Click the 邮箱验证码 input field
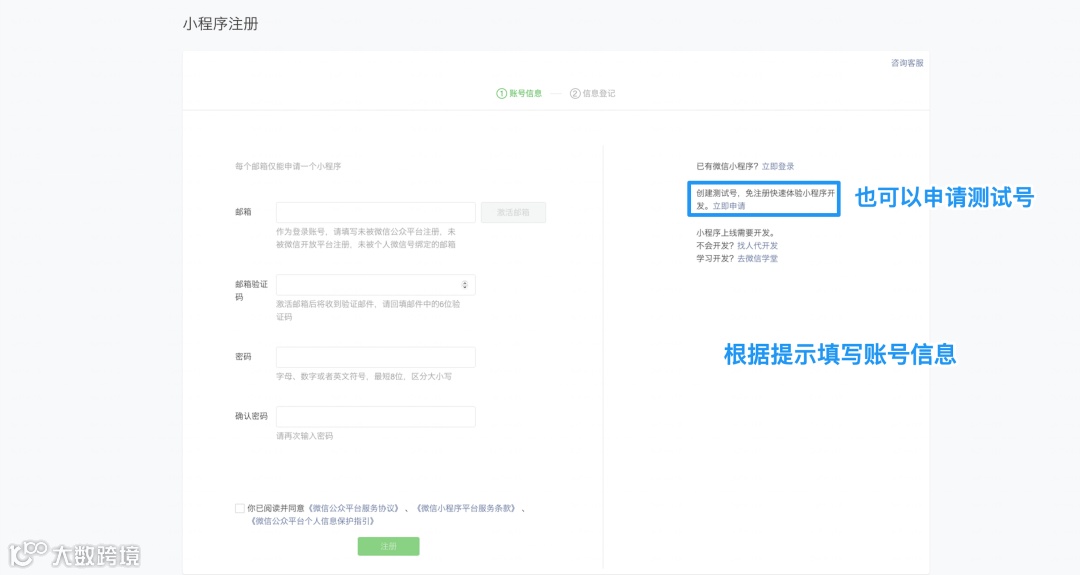This screenshot has width=1080, height=575. click(x=375, y=284)
